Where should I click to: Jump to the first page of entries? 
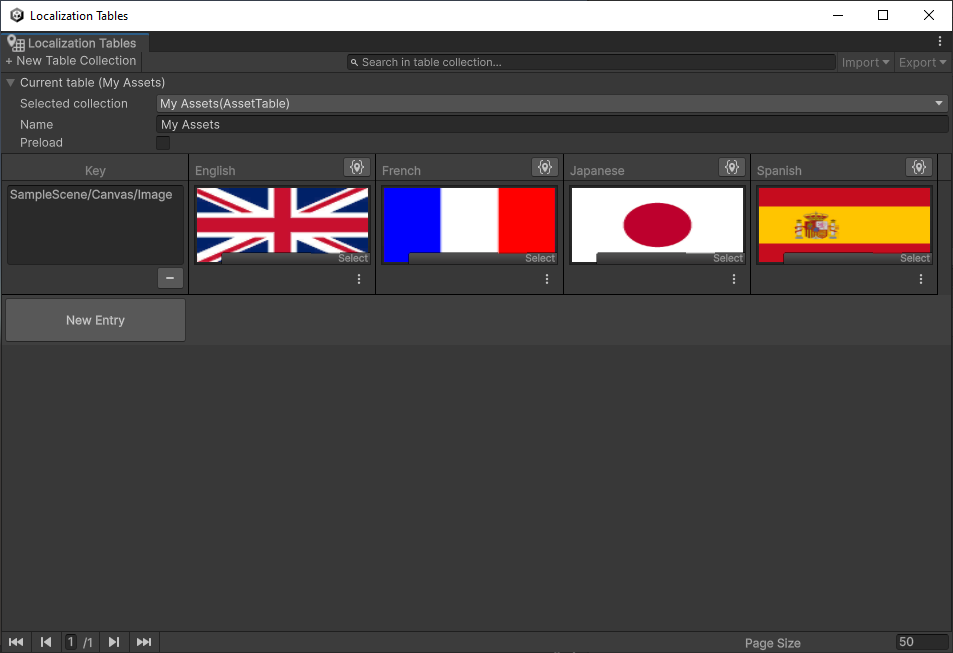15,641
